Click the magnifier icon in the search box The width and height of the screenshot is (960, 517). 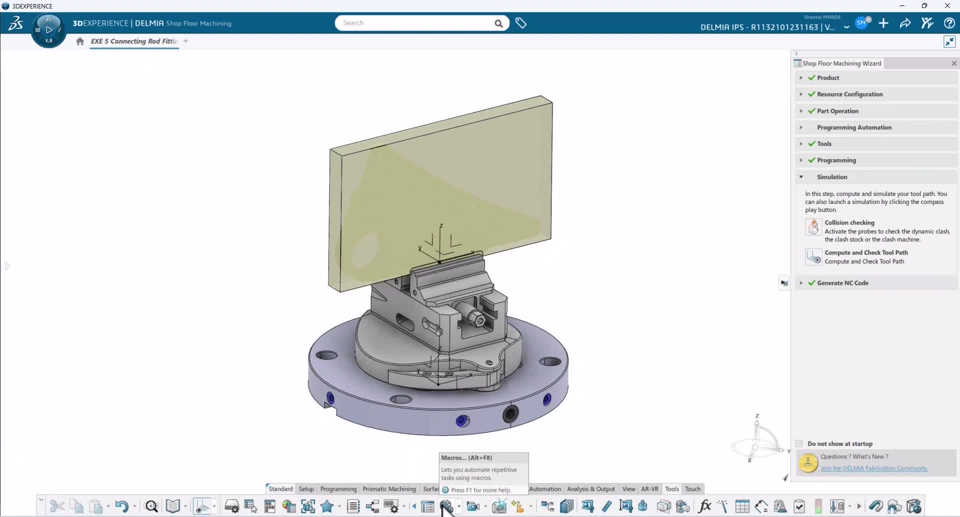[x=498, y=23]
